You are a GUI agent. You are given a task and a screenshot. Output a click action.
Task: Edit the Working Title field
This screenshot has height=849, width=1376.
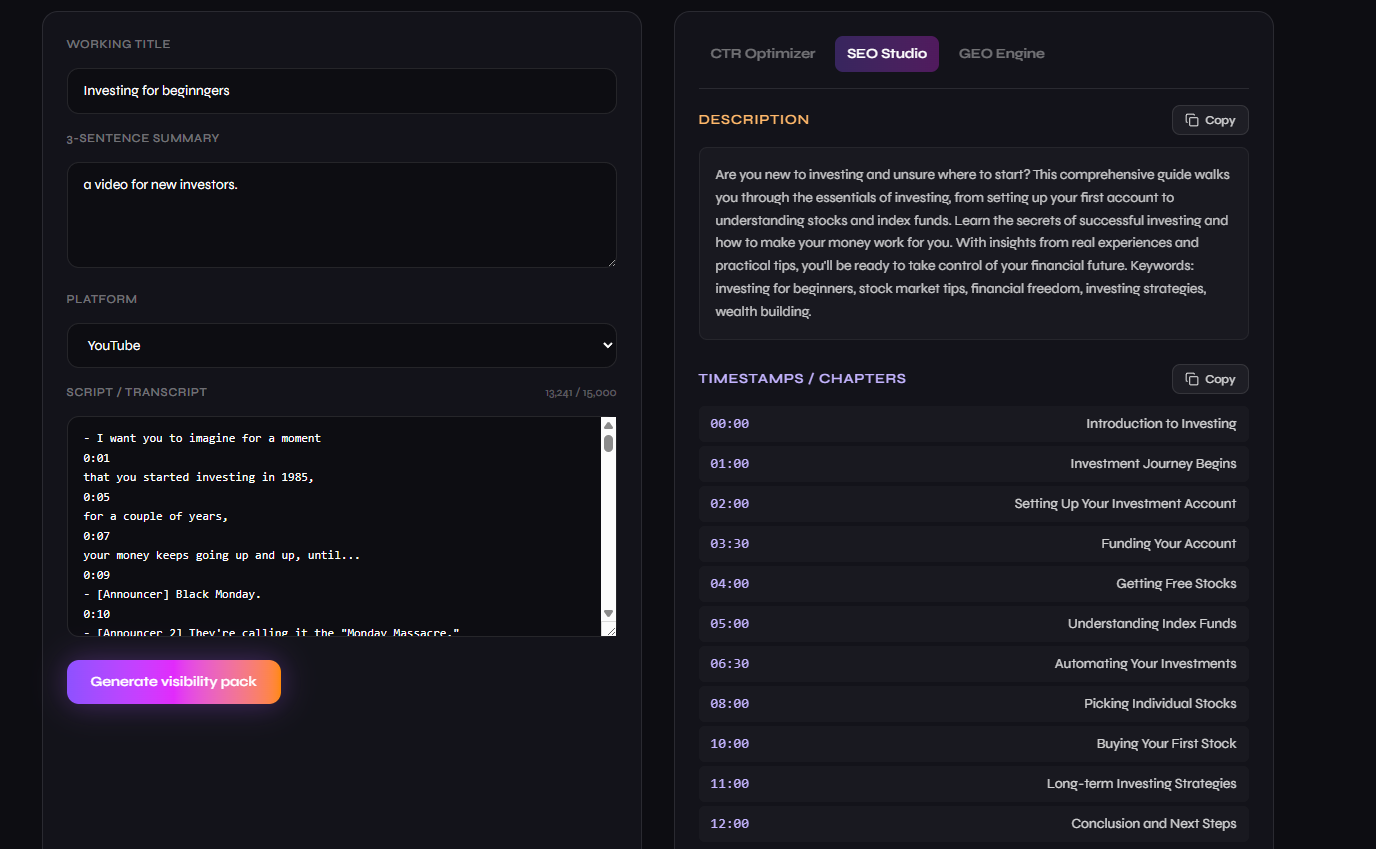click(x=342, y=91)
